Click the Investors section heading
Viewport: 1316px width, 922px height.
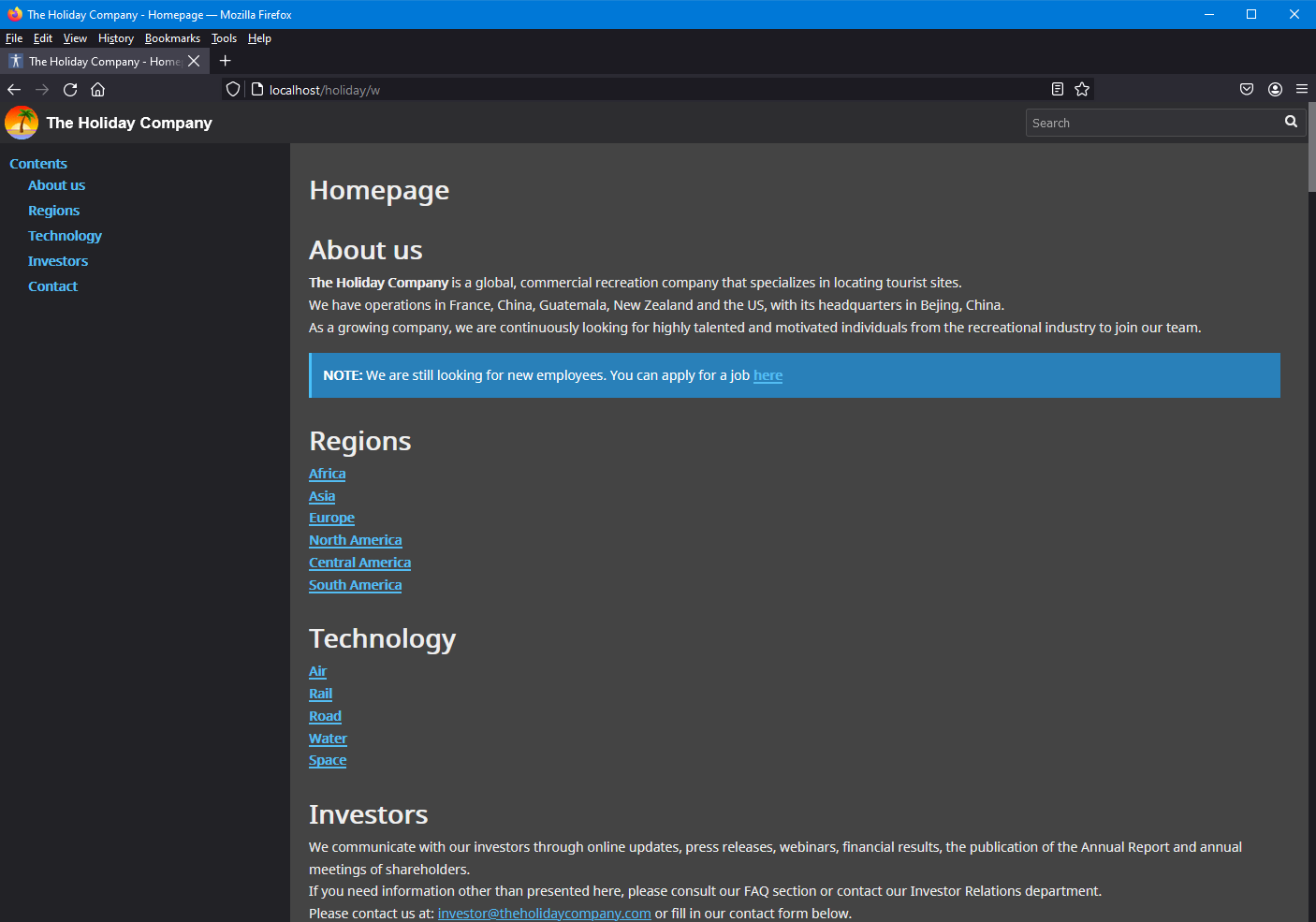pyautogui.click(x=368, y=814)
